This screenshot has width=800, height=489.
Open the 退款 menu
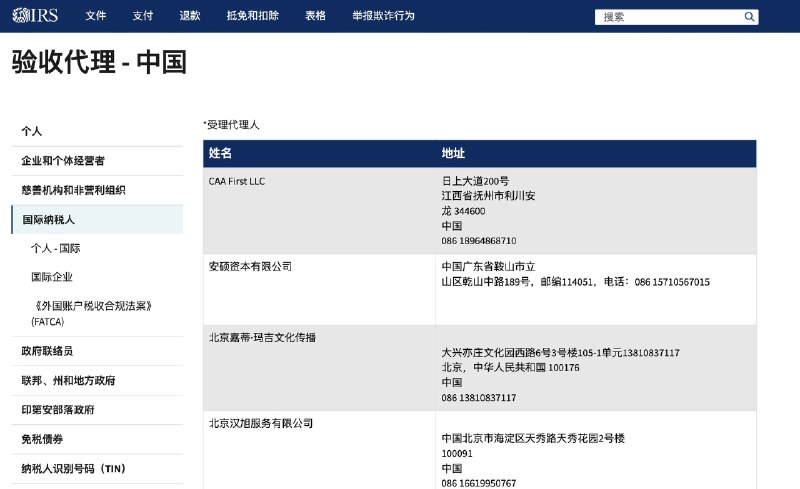coord(190,16)
